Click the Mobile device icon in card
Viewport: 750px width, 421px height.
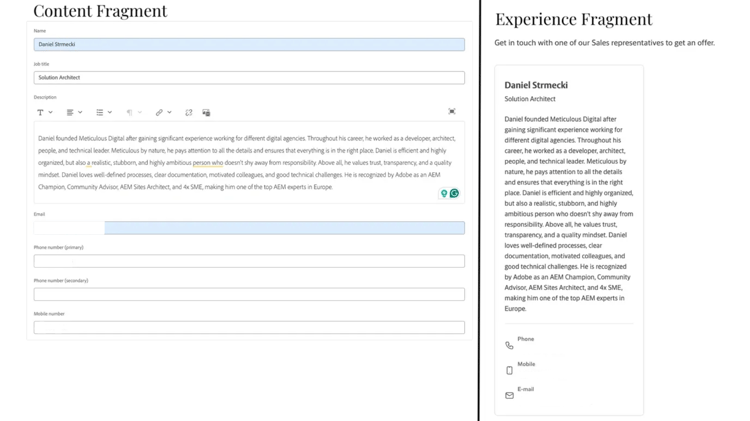[x=509, y=370]
